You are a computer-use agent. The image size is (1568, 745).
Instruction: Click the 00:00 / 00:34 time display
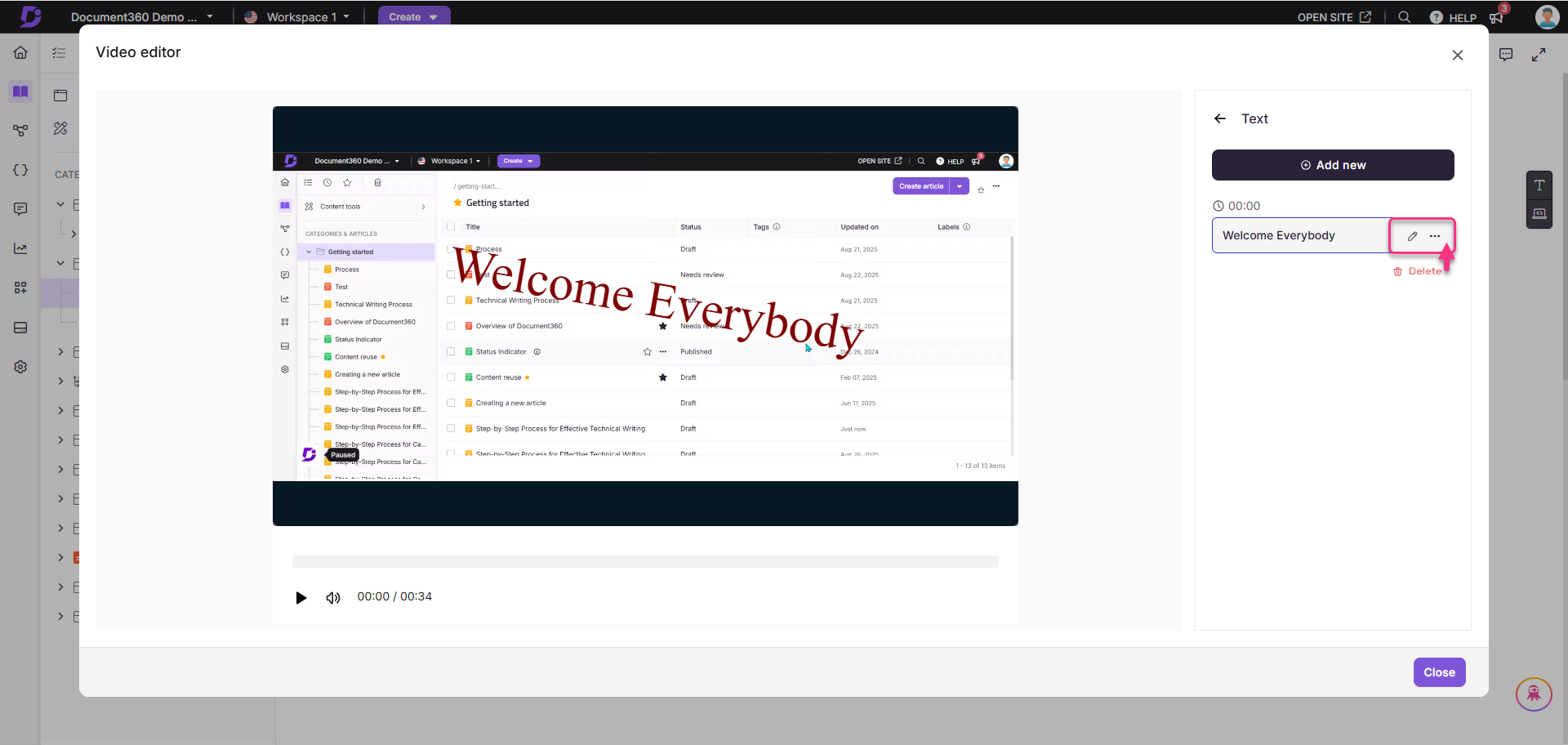[394, 597]
